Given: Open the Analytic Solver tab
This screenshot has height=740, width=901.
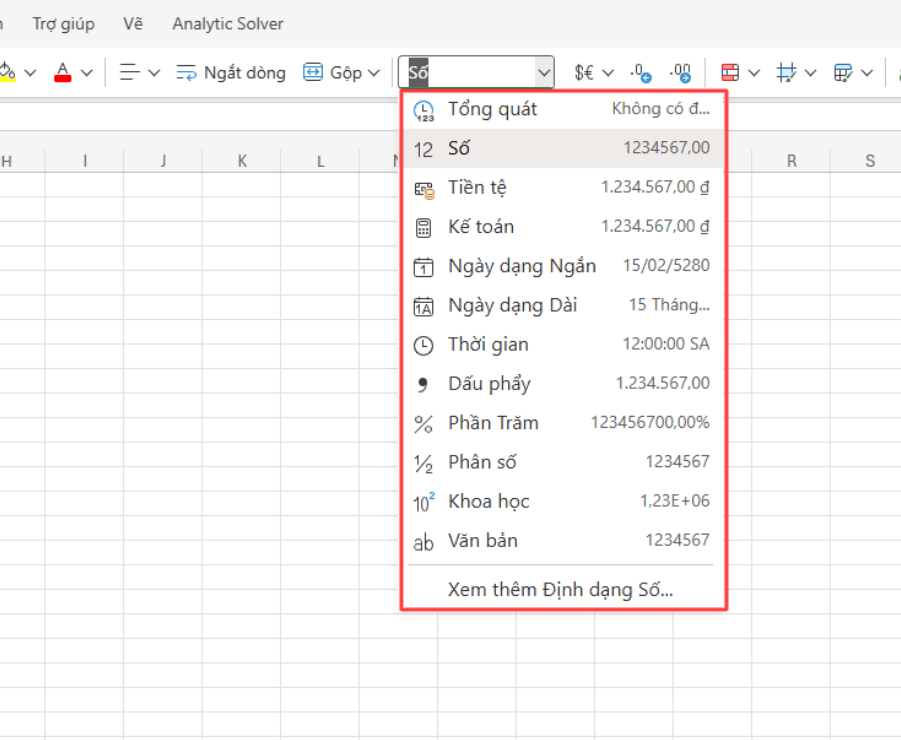Looking at the screenshot, I should tap(228, 24).
